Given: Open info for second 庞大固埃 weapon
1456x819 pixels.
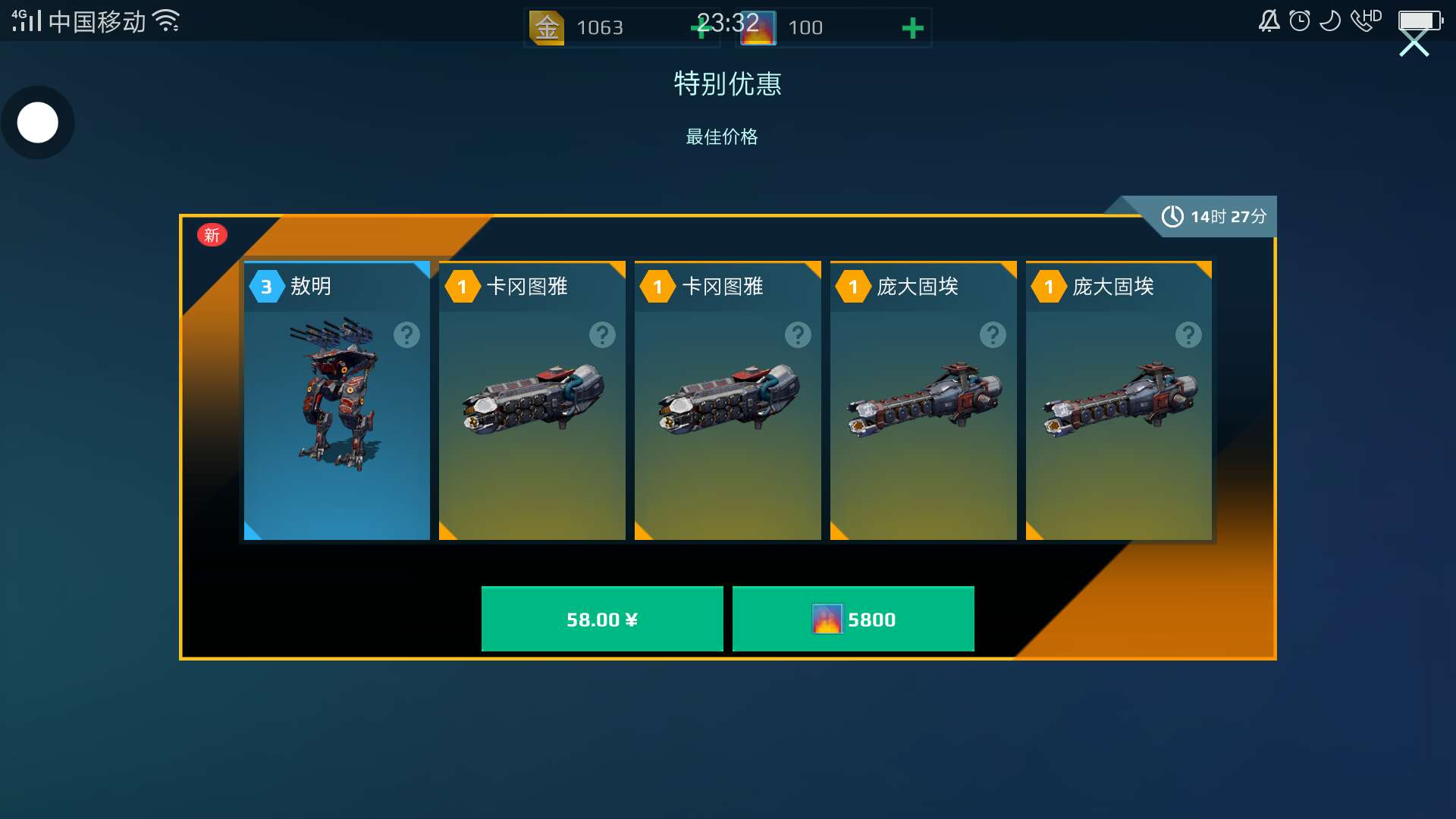Looking at the screenshot, I should point(1188,334).
